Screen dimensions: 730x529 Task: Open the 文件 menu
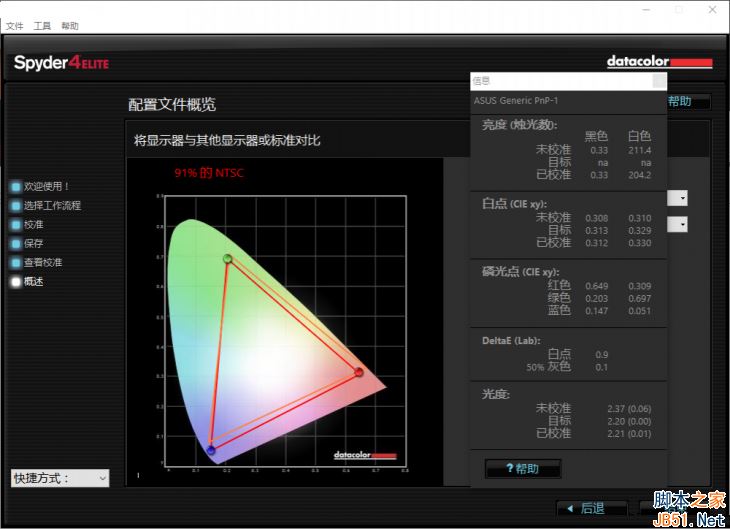click(x=14, y=26)
